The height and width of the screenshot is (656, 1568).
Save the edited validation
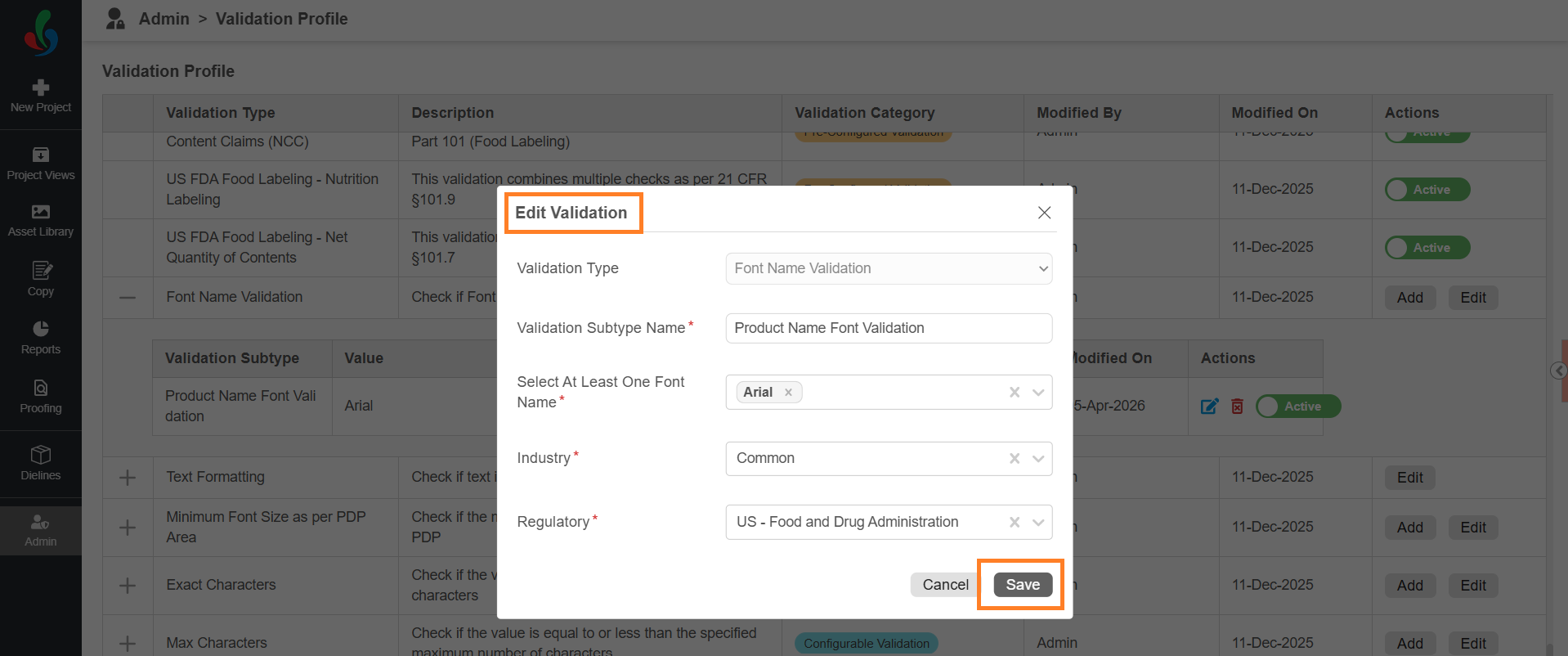point(1023,585)
